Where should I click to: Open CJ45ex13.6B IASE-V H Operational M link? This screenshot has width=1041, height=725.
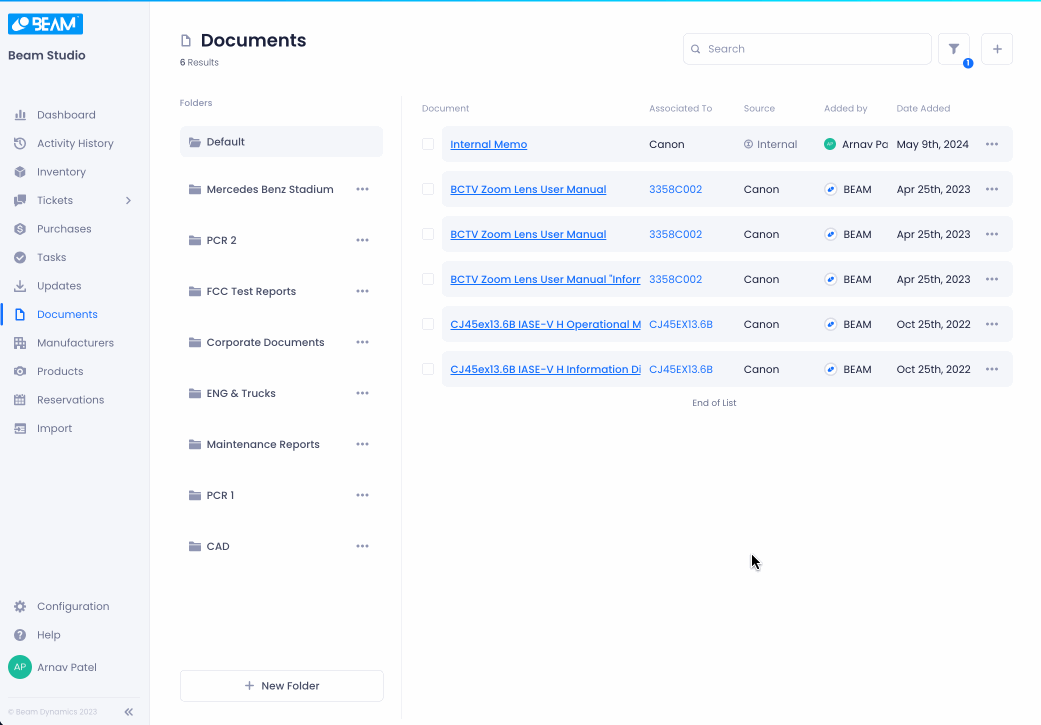coord(546,324)
